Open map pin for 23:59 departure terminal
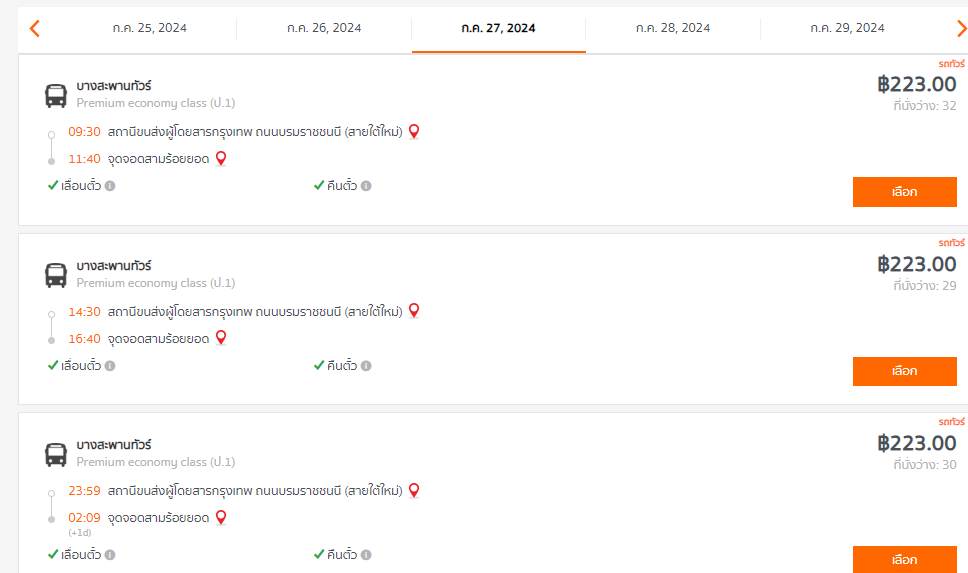 pos(414,490)
